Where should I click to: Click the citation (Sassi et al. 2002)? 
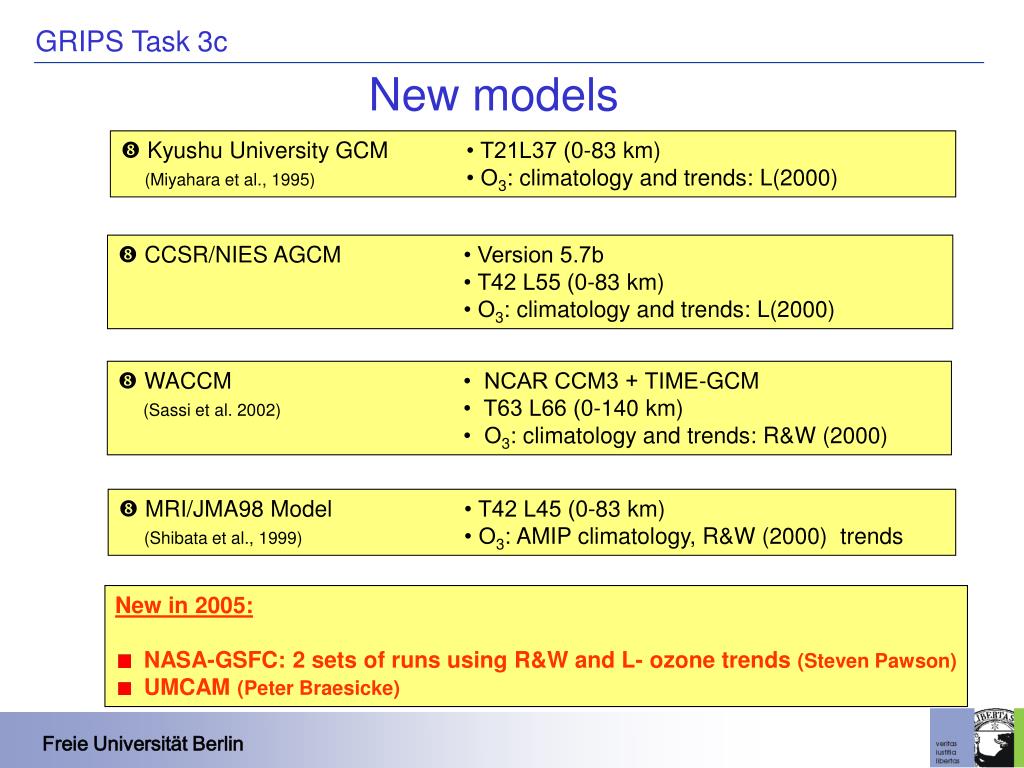coord(212,410)
